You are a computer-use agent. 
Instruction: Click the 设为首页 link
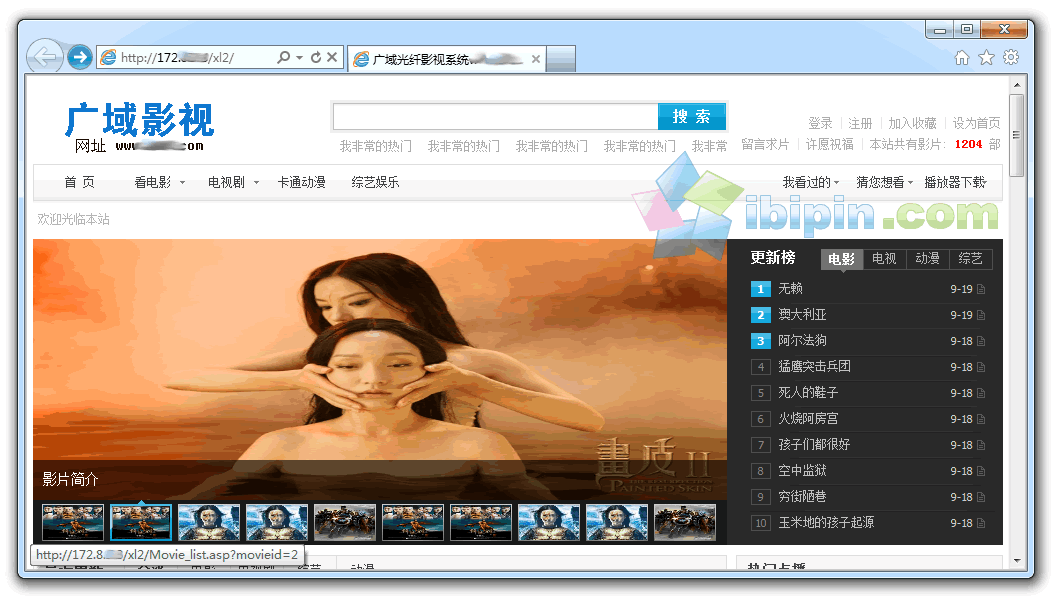[x=976, y=123]
